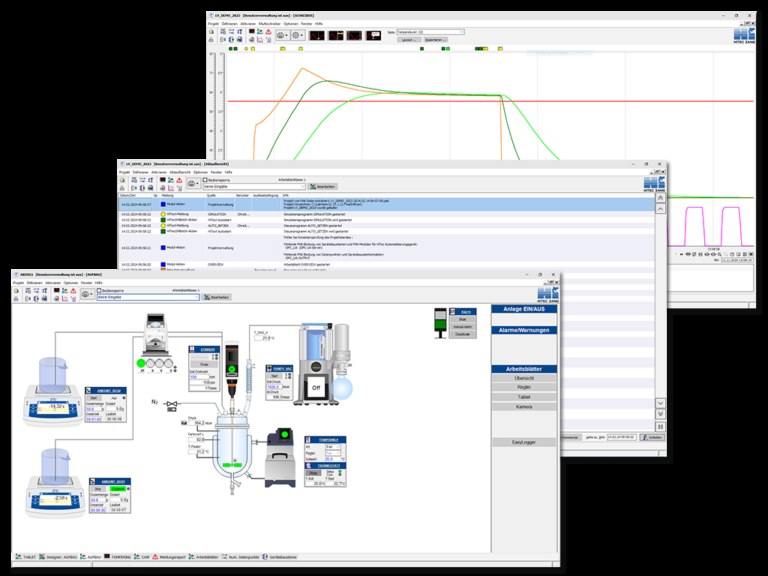Click N2 valve symbol

click(x=172, y=405)
